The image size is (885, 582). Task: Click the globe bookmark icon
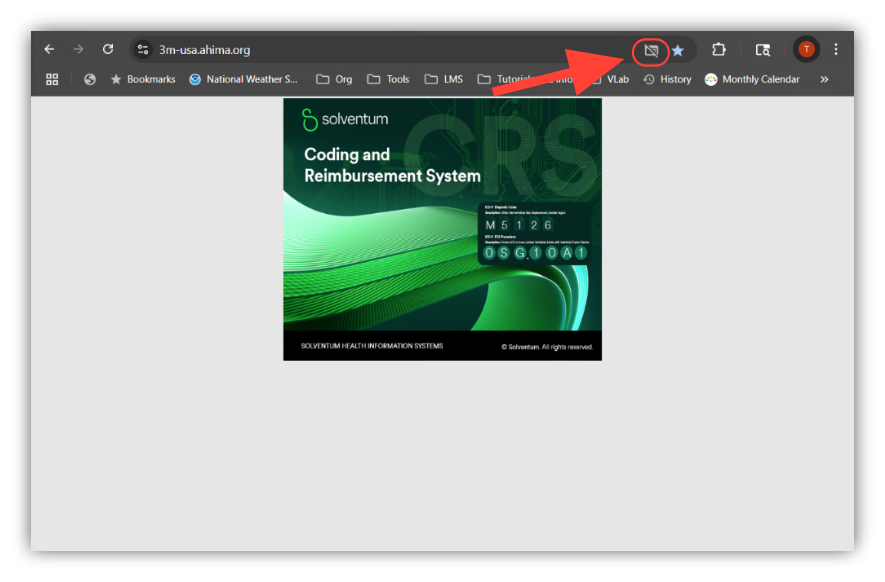pyautogui.click(x=90, y=79)
